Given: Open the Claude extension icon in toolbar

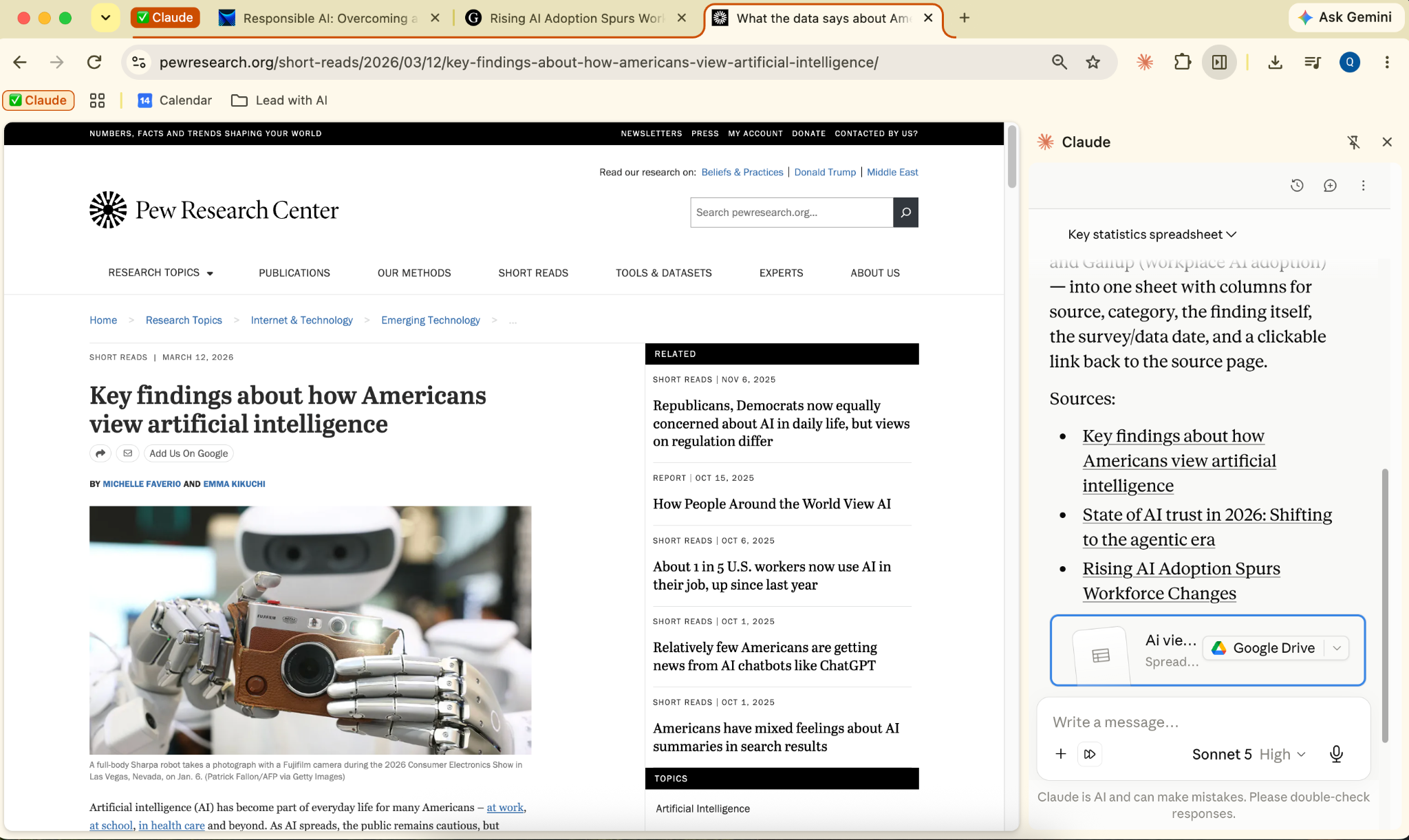Looking at the screenshot, I should 1145,63.
